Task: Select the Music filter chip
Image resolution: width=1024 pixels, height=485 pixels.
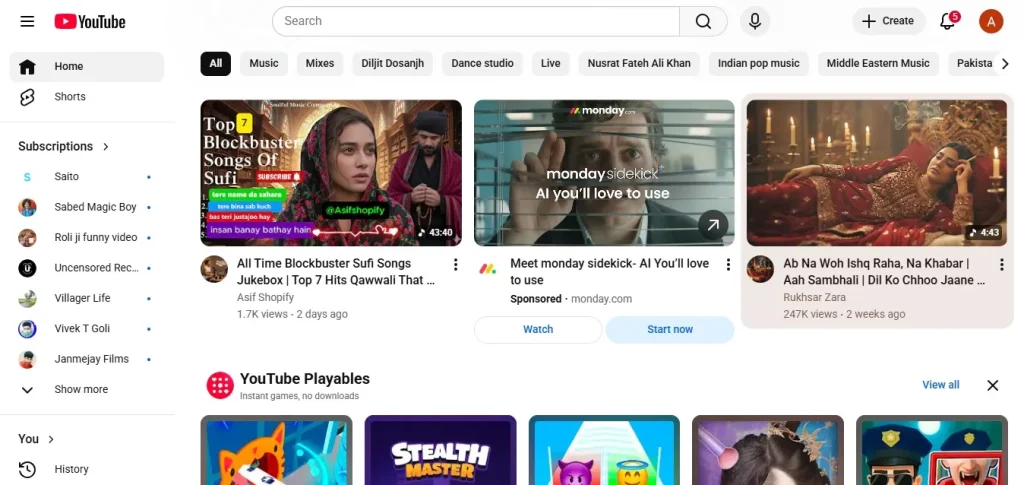Action: coord(264,63)
